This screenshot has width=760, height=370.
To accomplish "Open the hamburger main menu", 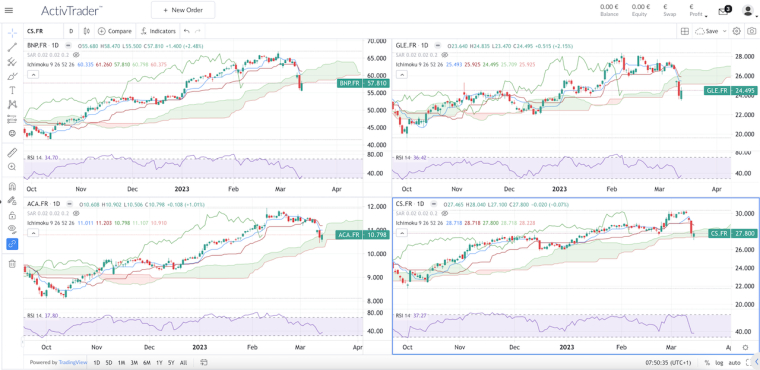I will [x=9, y=10].
